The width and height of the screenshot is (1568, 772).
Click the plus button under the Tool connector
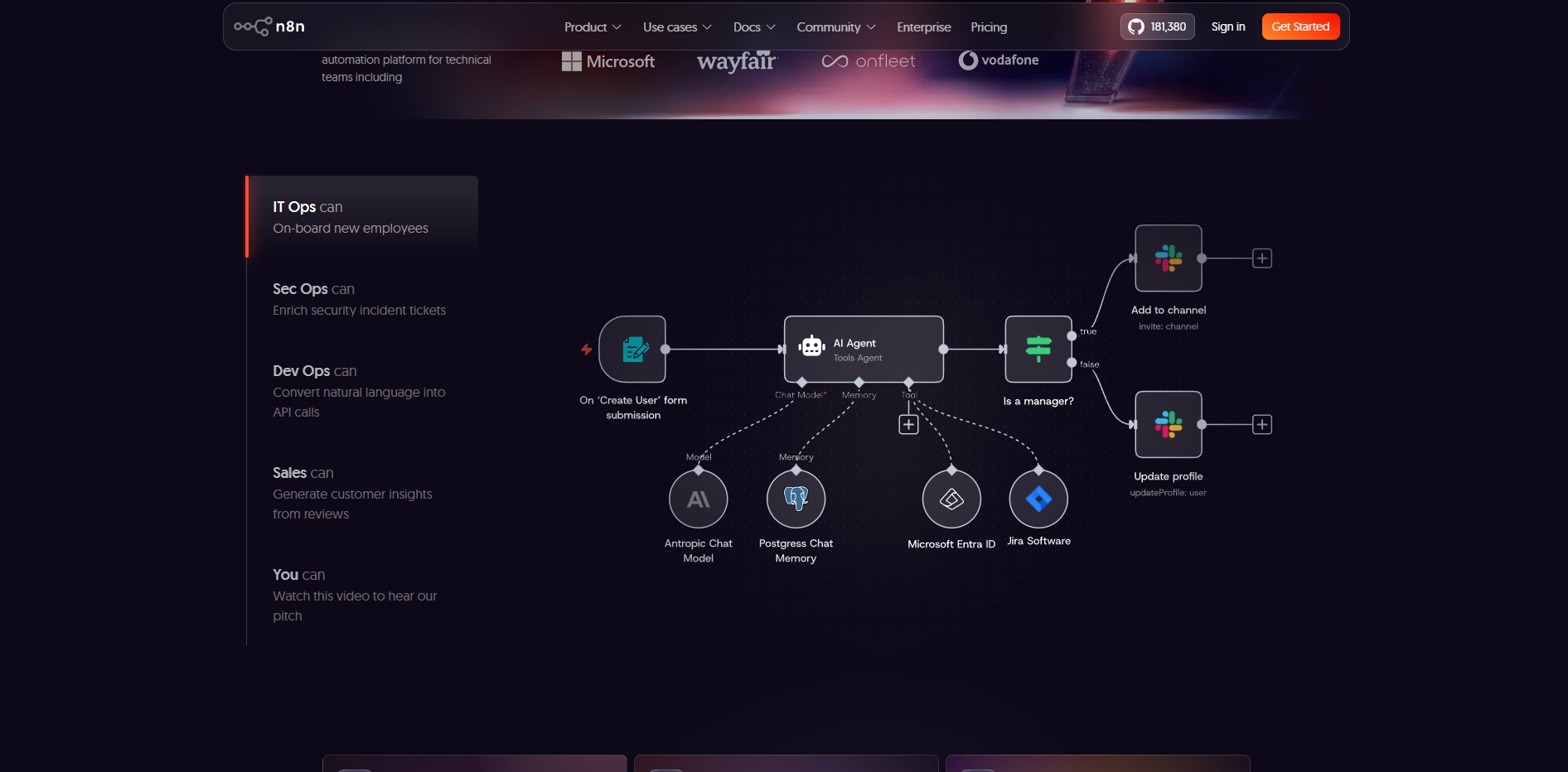[908, 425]
